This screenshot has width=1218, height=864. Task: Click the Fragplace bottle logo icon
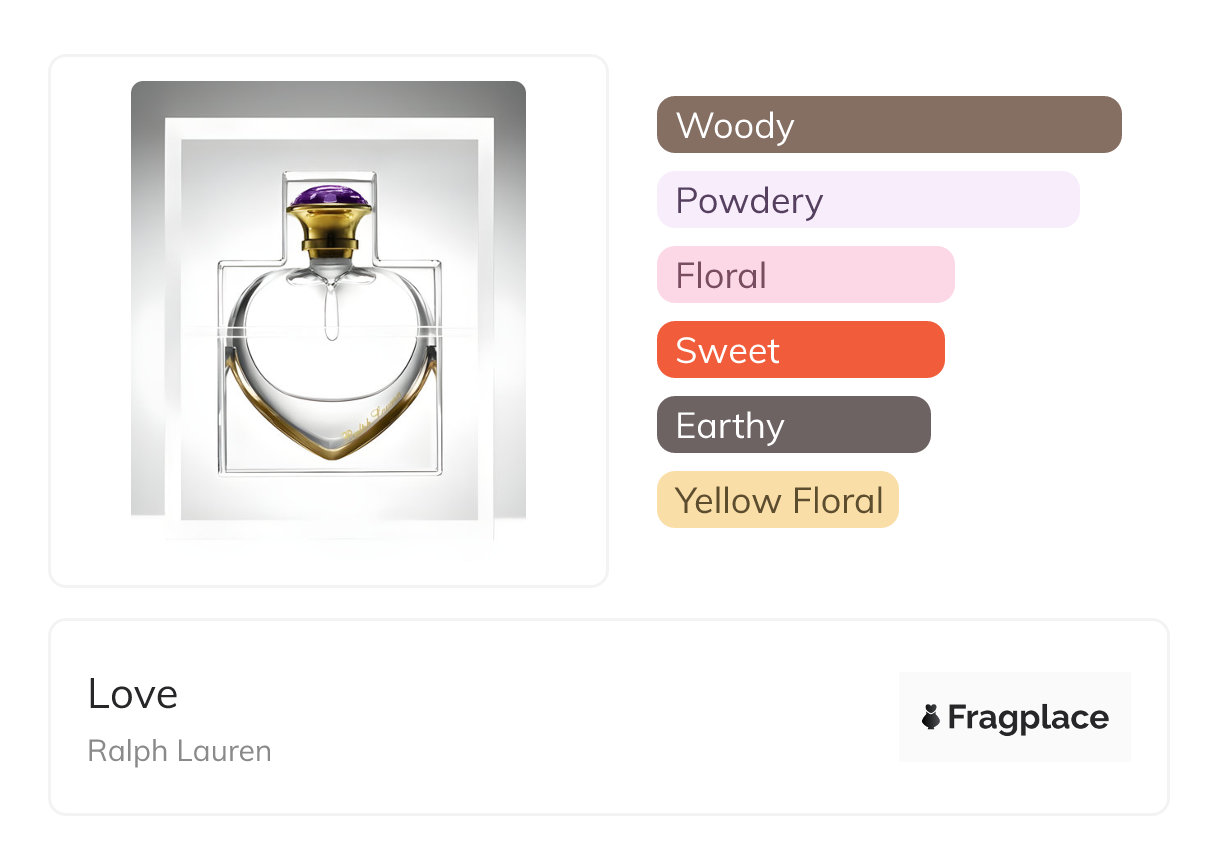click(931, 717)
